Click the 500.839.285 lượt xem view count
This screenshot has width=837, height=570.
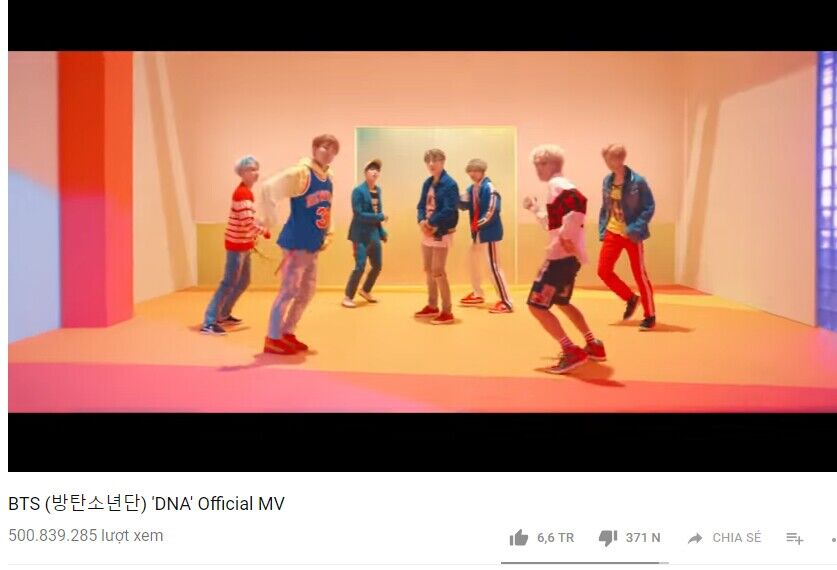pyautogui.click(x=85, y=535)
